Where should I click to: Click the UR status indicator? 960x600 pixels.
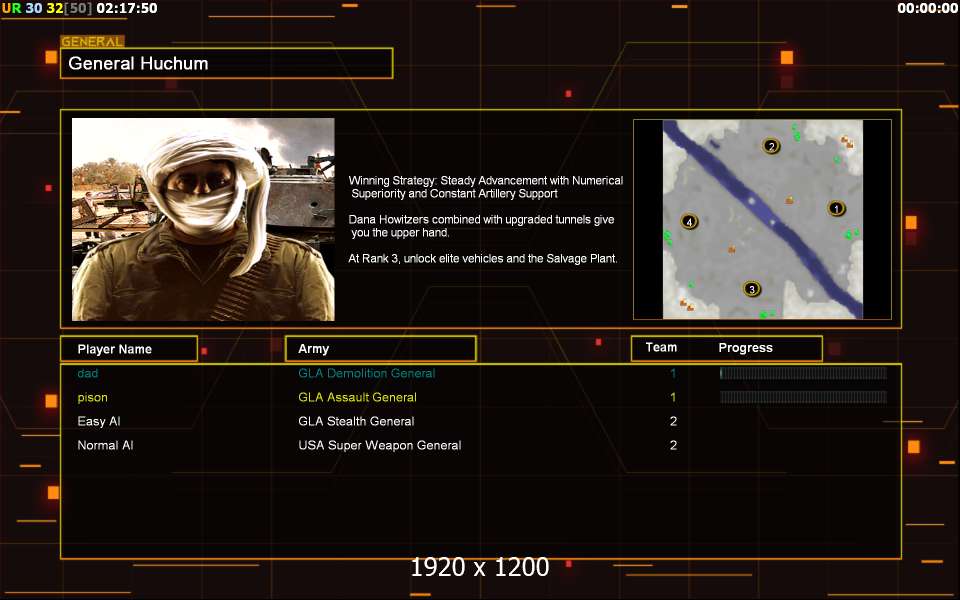(x=12, y=8)
